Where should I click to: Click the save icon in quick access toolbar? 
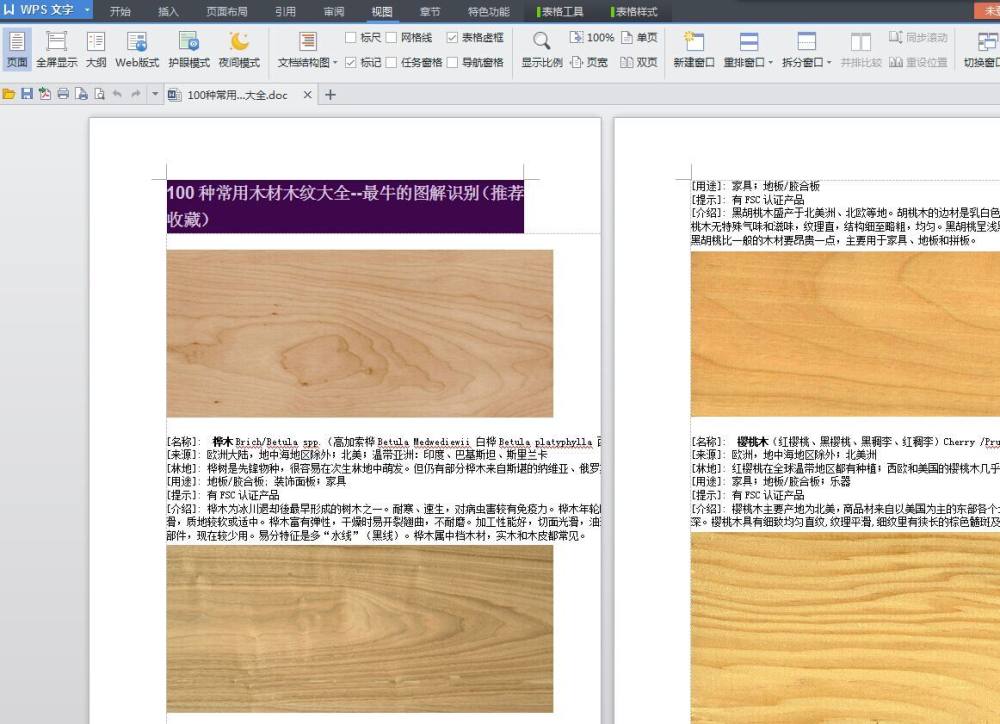27,94
